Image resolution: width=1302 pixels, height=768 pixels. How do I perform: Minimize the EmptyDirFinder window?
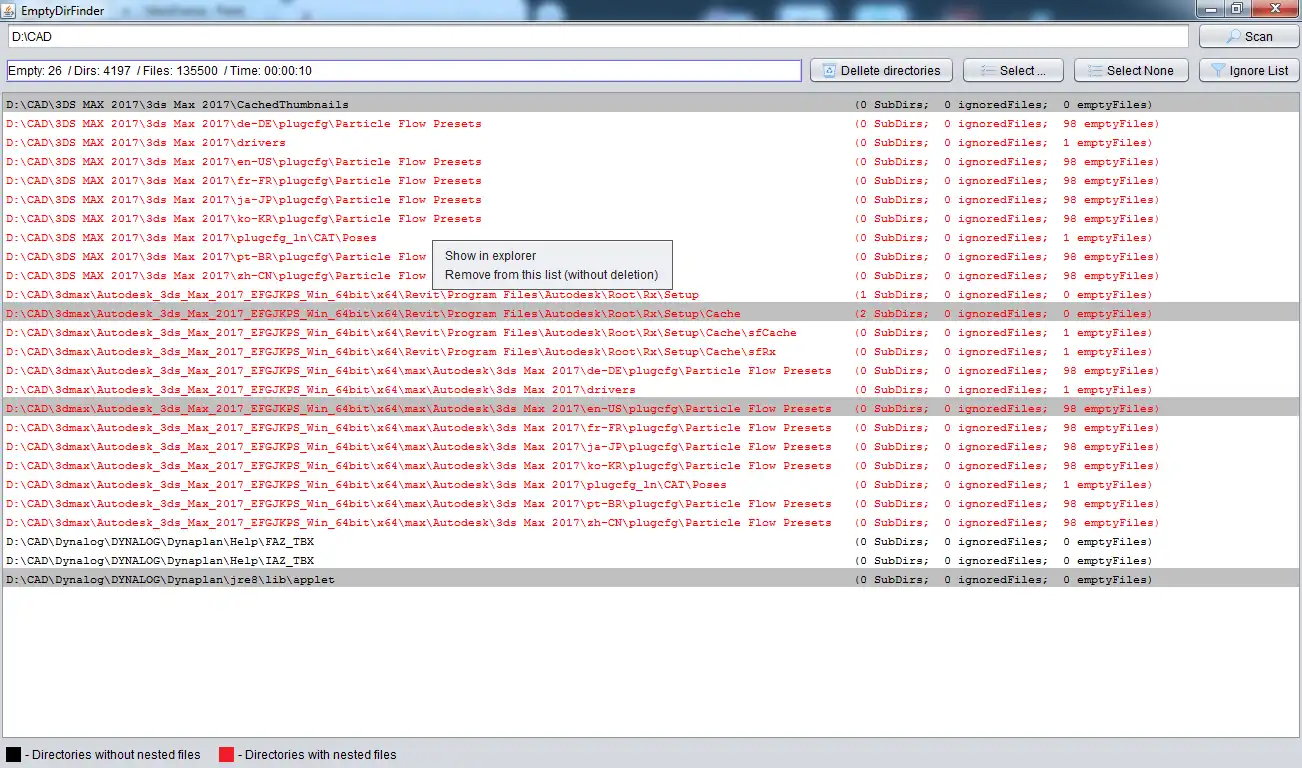(x=1211, y=8)
